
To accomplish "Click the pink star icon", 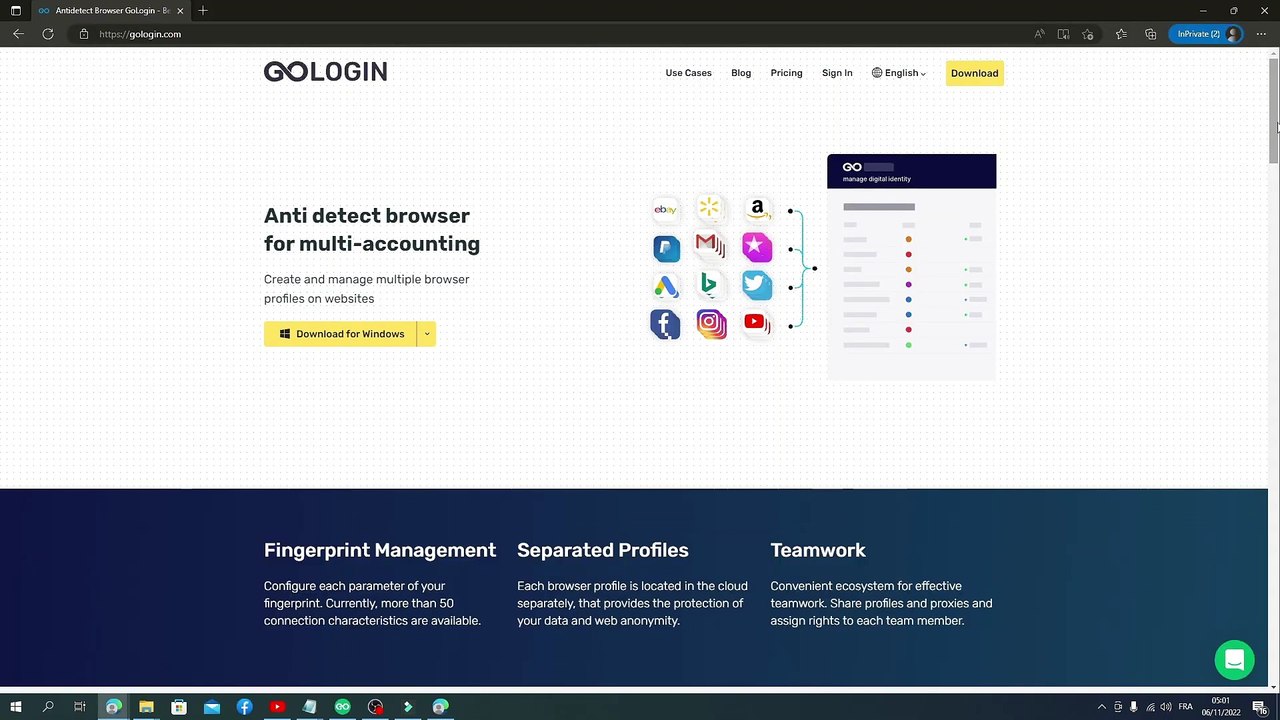I will pos(757,246).
